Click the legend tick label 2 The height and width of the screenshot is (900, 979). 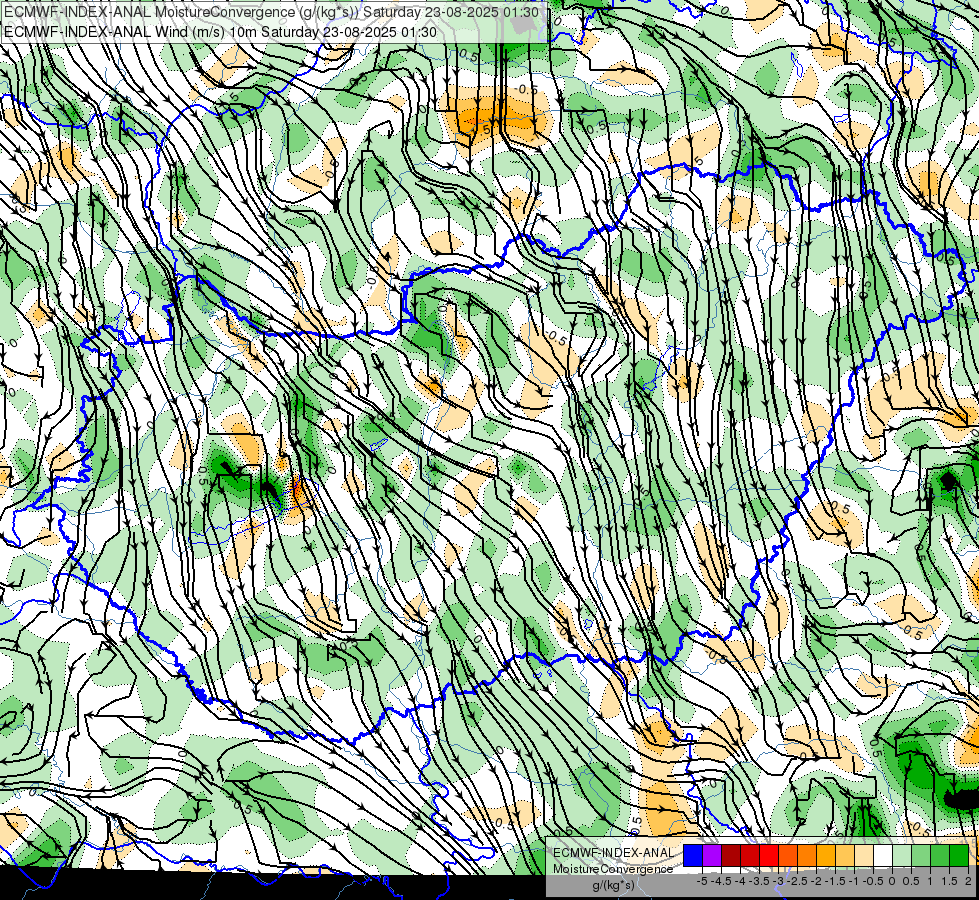[968, 881]
